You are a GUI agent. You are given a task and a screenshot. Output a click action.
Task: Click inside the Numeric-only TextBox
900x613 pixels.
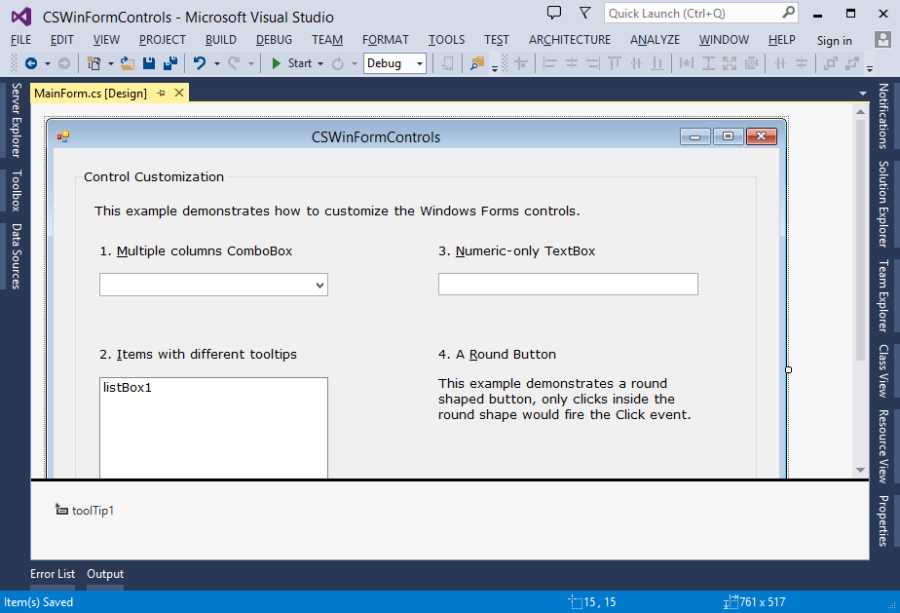[x=567, y=285]
